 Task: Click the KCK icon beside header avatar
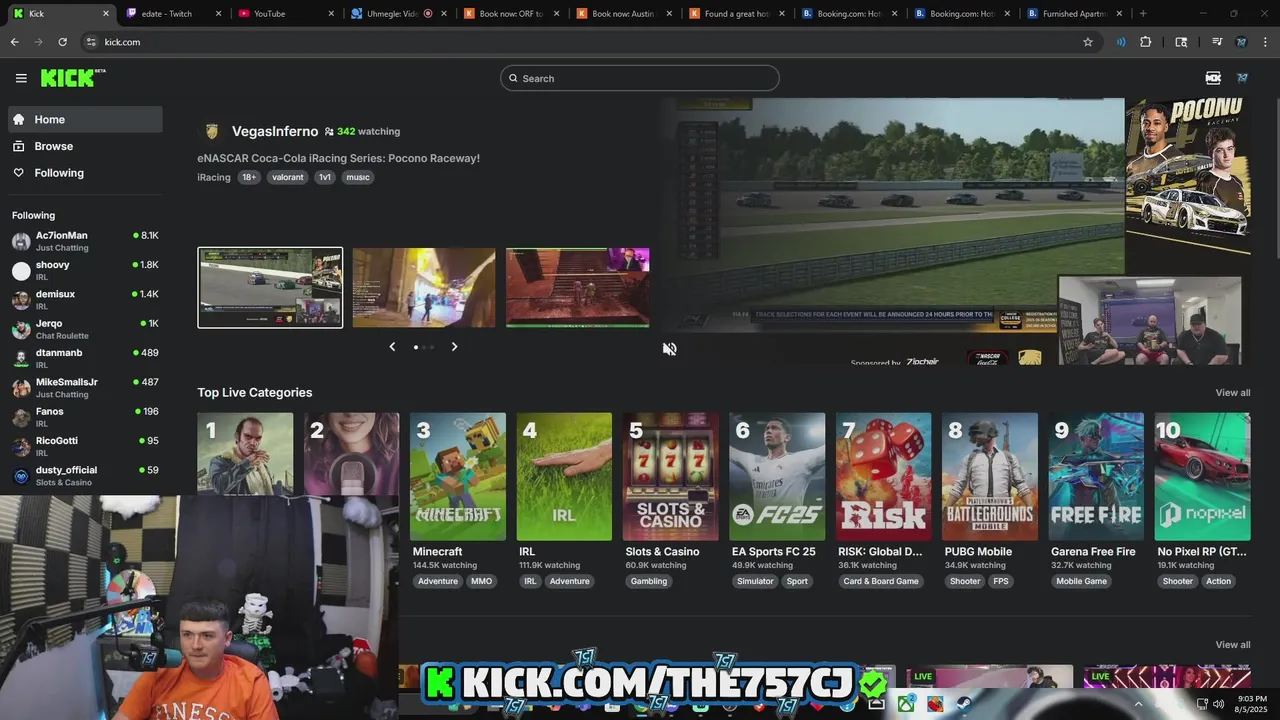(x=1213, y=78)
